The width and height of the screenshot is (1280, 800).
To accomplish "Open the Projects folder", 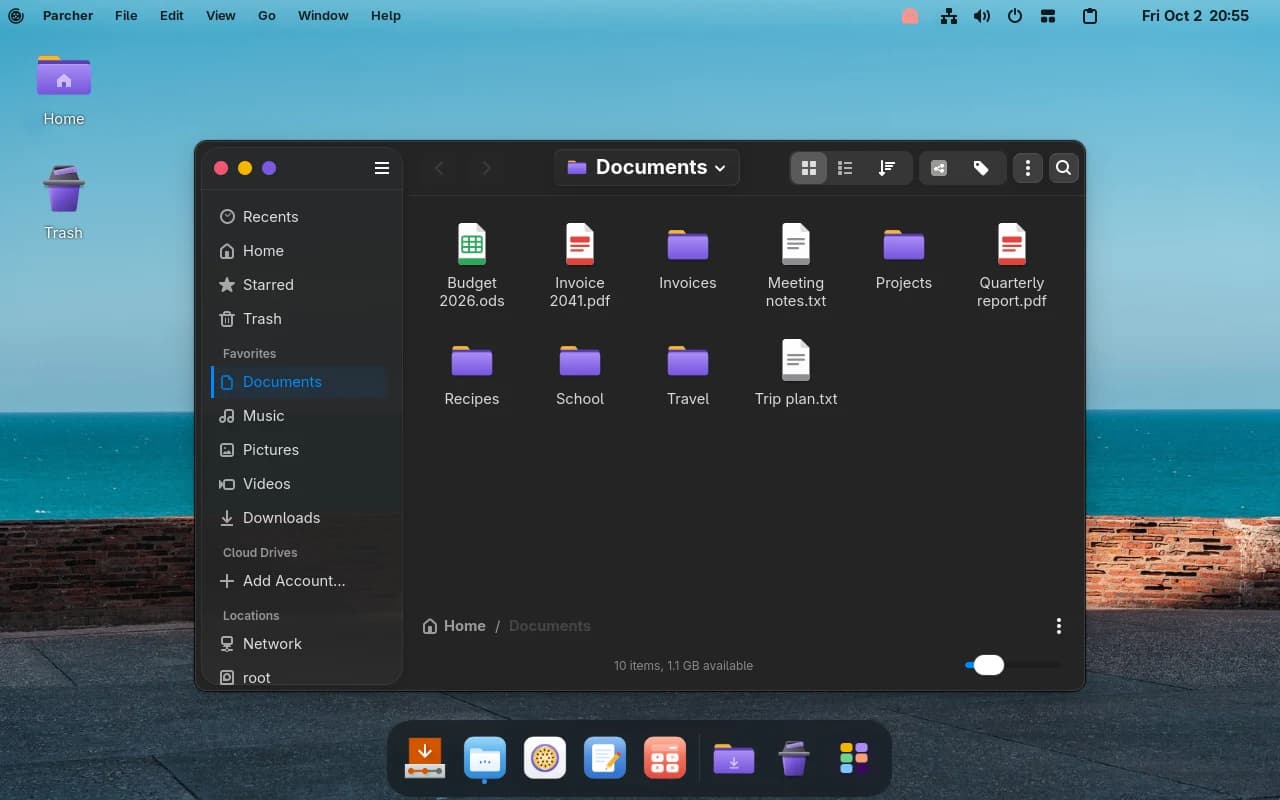I will click(x=904, y=258).
